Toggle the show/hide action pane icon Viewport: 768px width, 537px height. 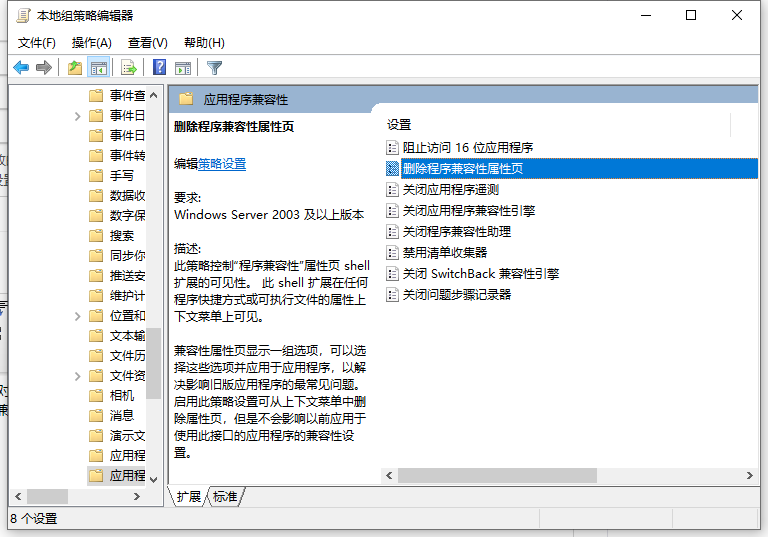point(183,68)
